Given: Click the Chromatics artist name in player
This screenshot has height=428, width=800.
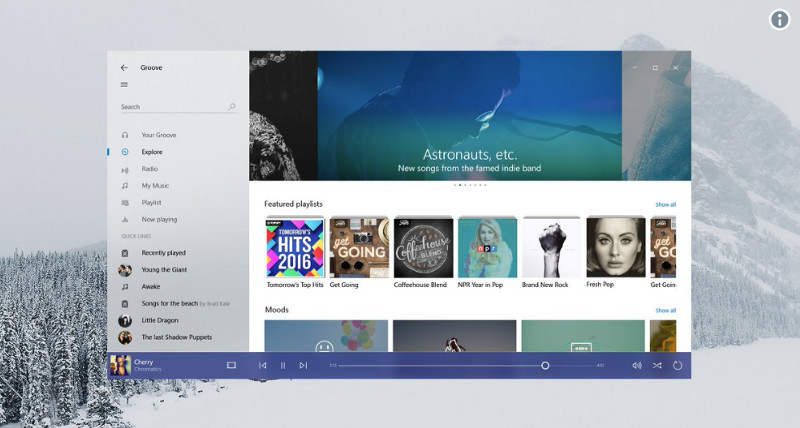Looking at the screenshot, I should coord(148,369).
